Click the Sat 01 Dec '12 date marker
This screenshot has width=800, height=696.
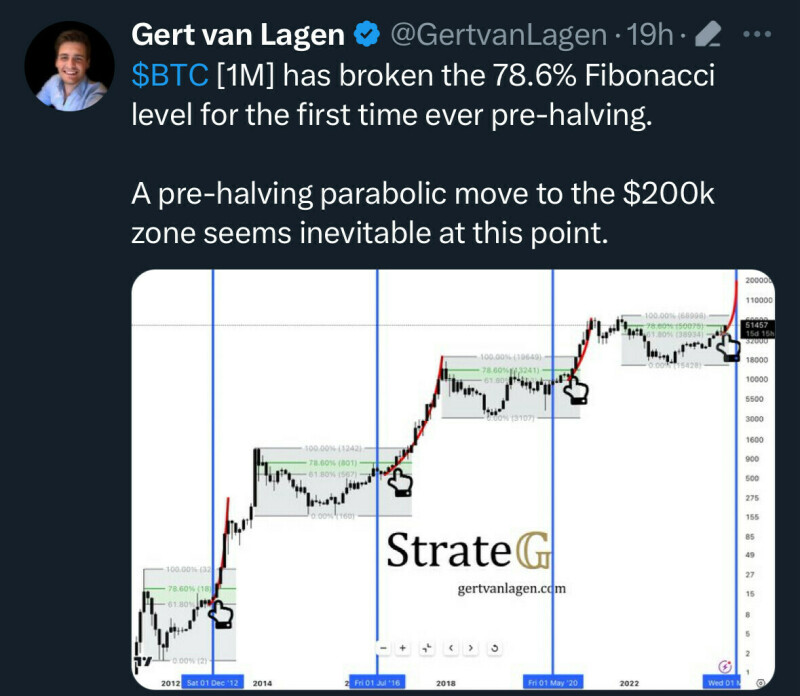pos(212,682)
